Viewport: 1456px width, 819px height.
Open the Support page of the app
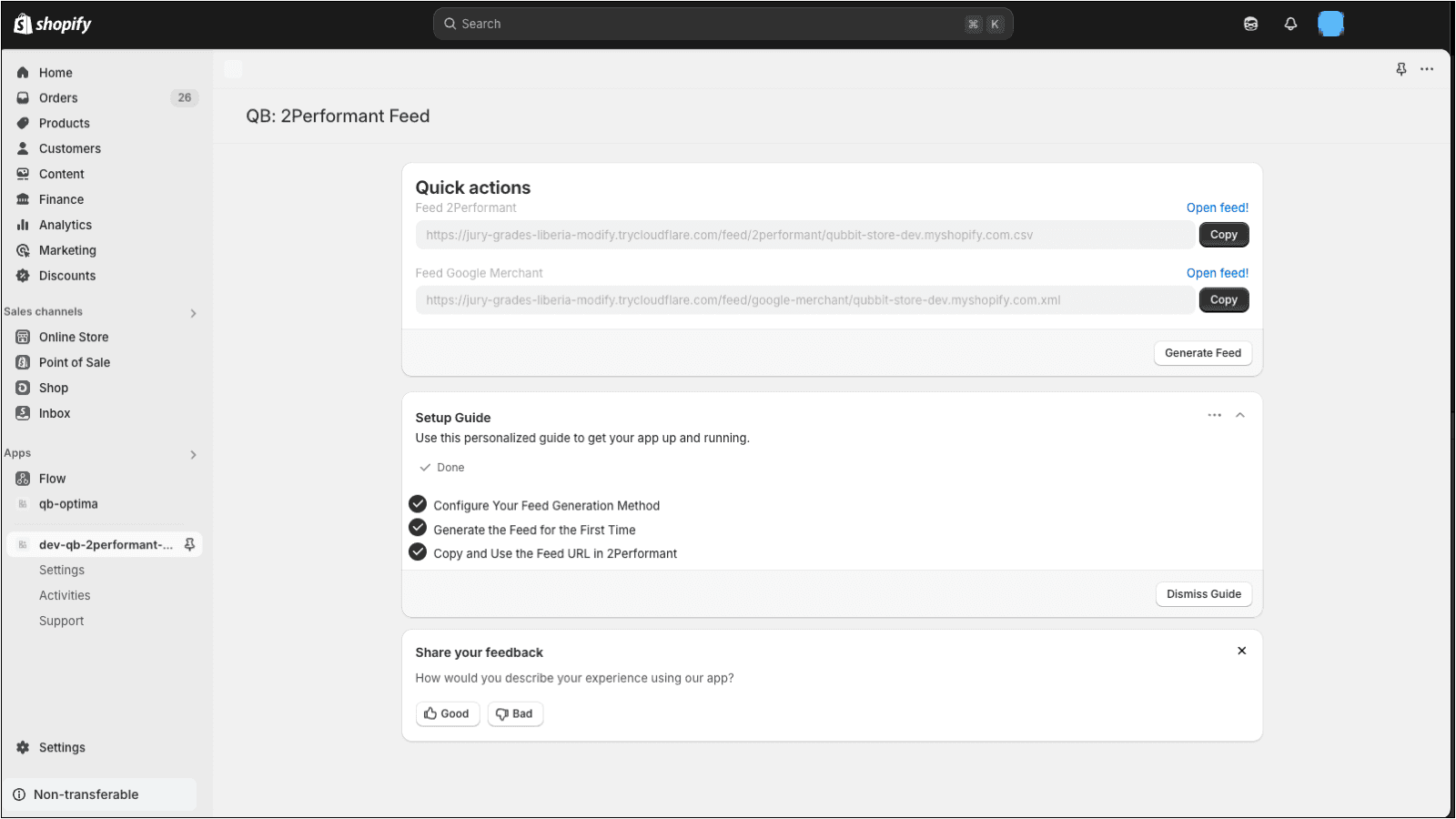pos(61,621)
